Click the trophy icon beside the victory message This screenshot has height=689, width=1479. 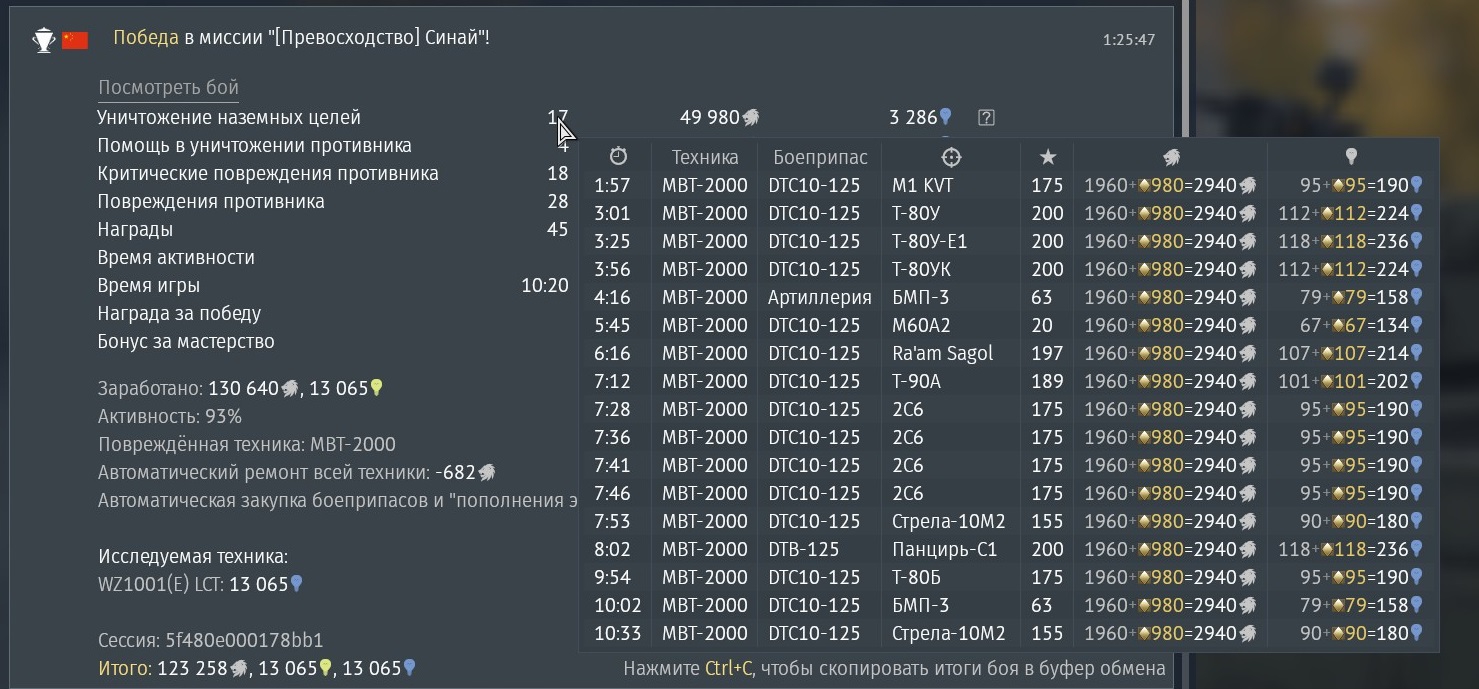[x=44, y=40]
